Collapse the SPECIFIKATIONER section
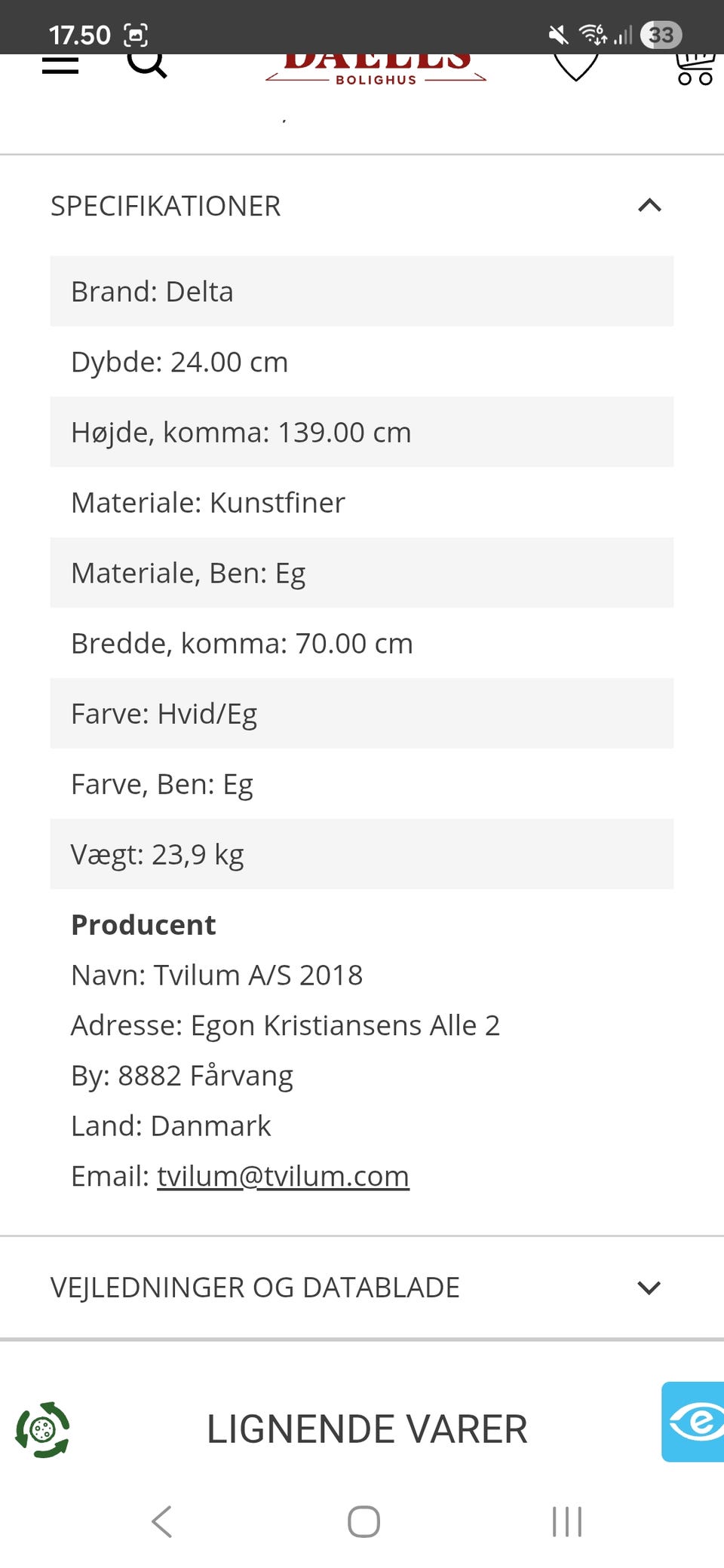 click(649, 206)
